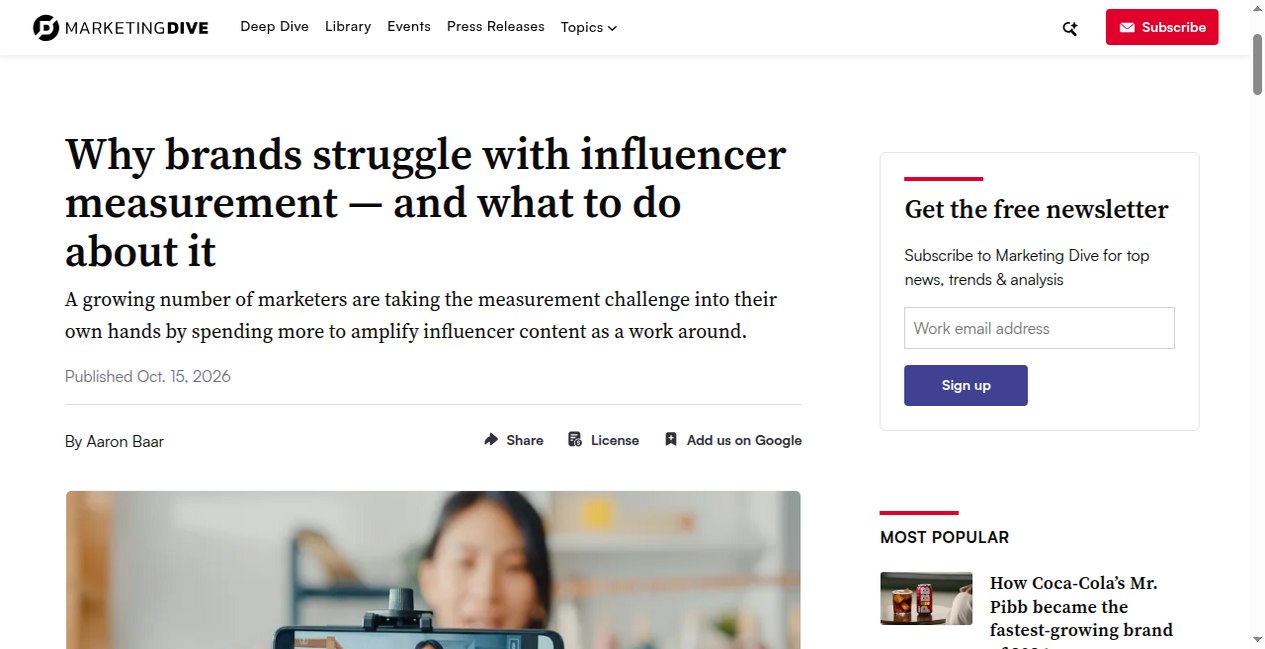Click the Share arrow icon

coord(491,440)
